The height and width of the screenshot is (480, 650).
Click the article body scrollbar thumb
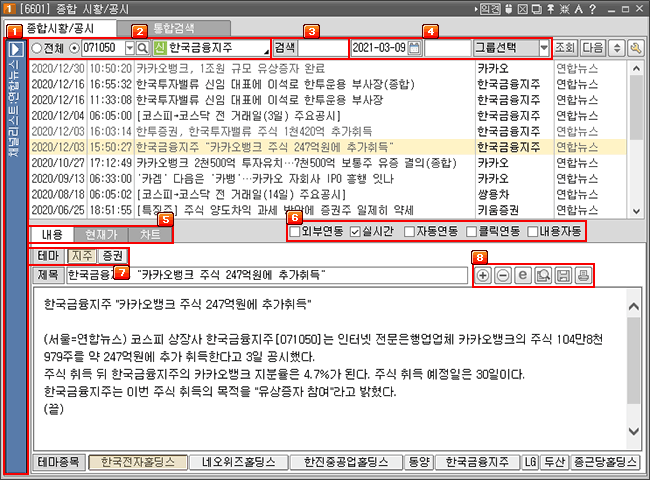coord(633,361)
